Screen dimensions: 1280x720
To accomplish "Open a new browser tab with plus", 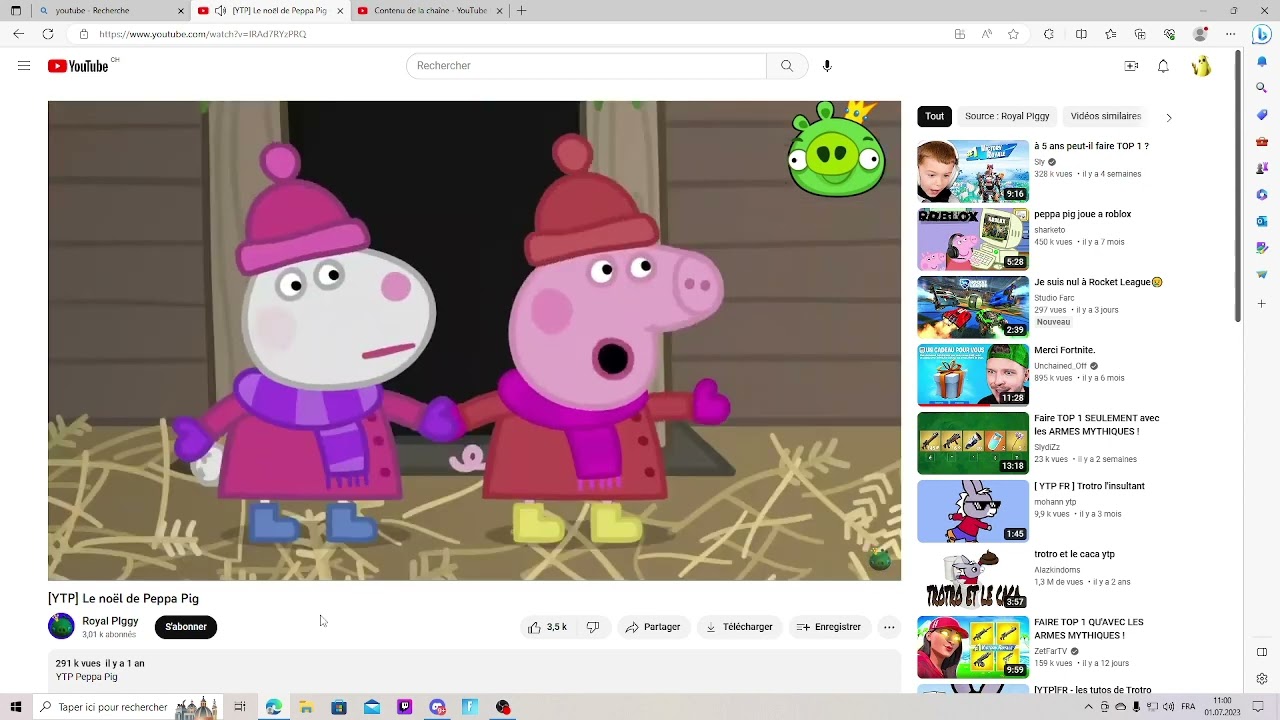I will (521, 11).
